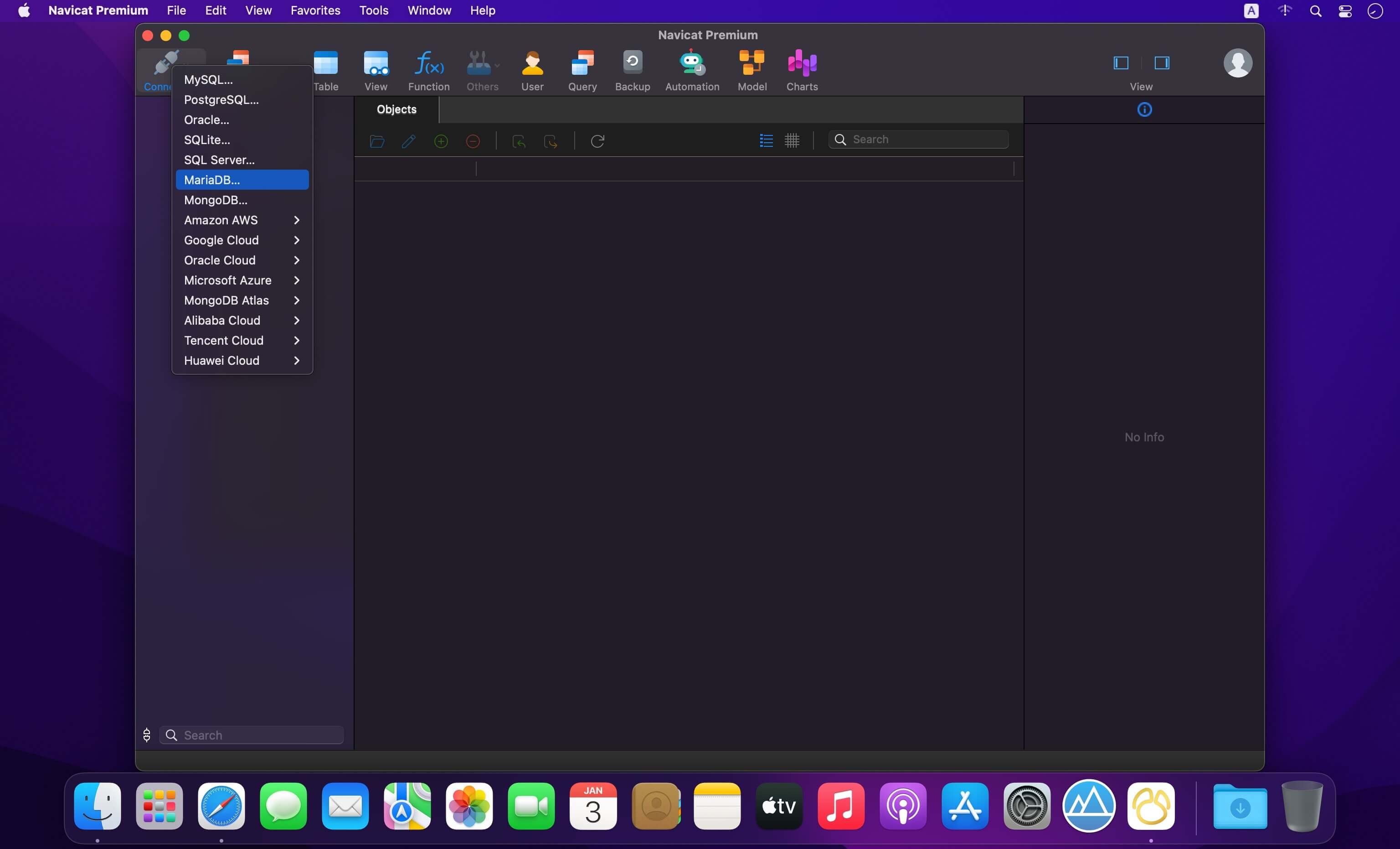
Task: Click the navigation pane search field
Action: (x=251, y=735)
